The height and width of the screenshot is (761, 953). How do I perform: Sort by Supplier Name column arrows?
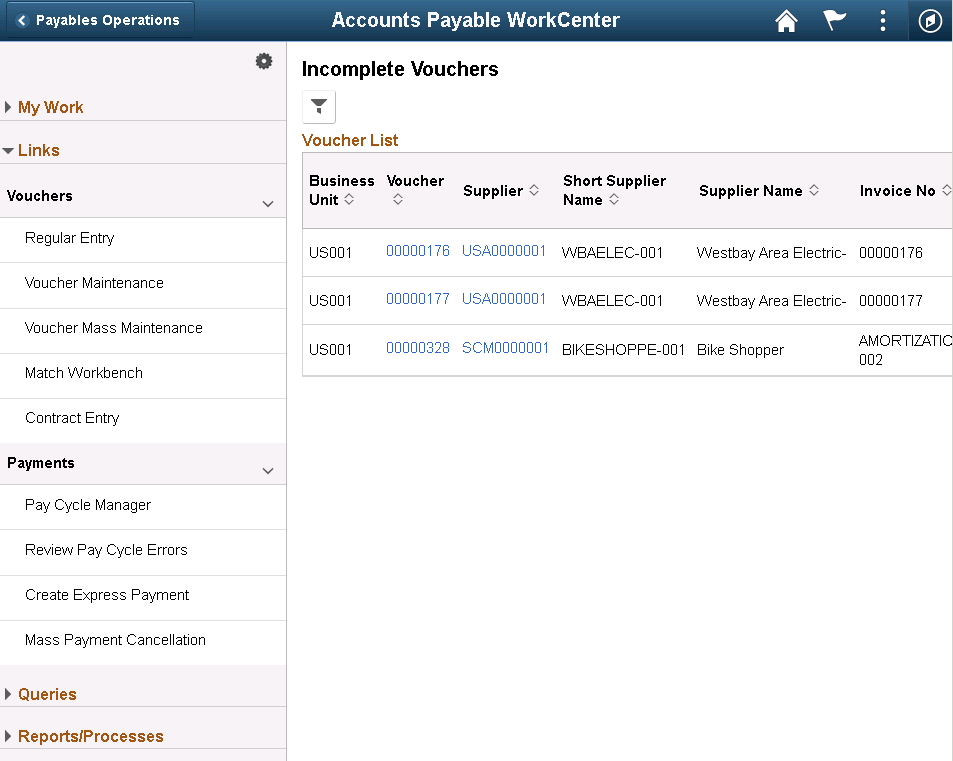(814, 191)
